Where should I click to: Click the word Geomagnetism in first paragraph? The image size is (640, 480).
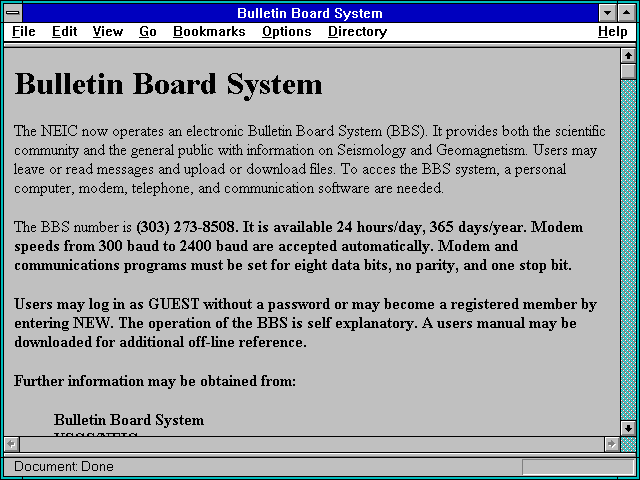tap(481, 151)
